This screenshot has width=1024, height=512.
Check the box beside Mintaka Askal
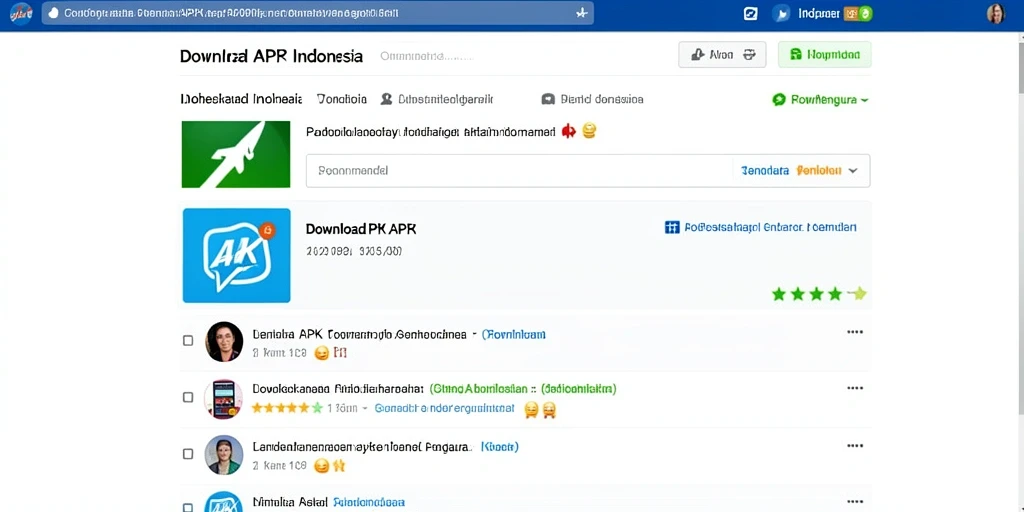click(188, 507)
